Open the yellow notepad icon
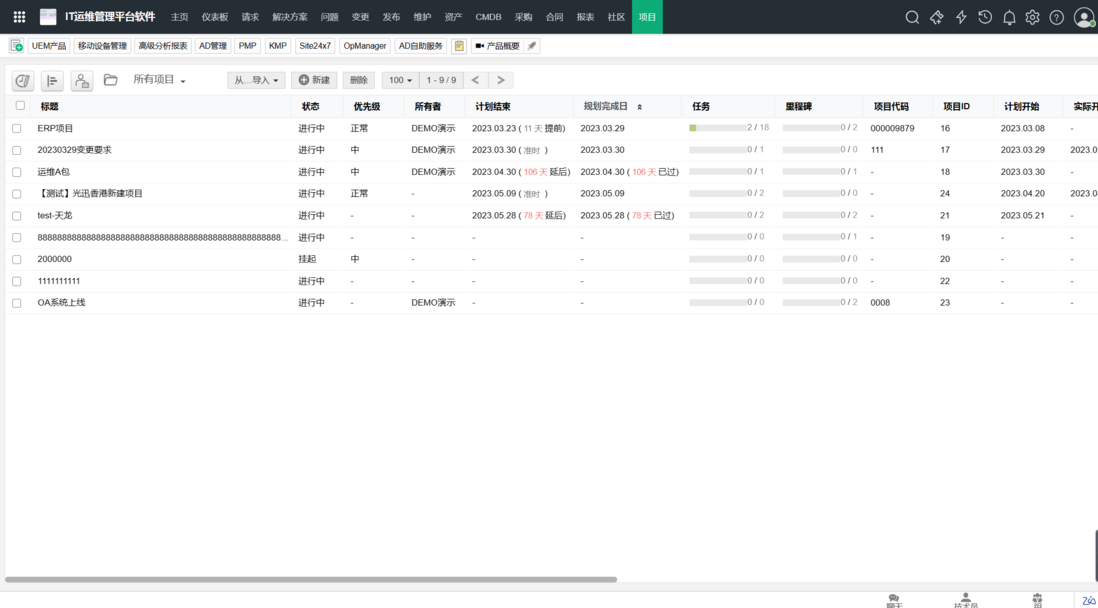 pos(459,46)
